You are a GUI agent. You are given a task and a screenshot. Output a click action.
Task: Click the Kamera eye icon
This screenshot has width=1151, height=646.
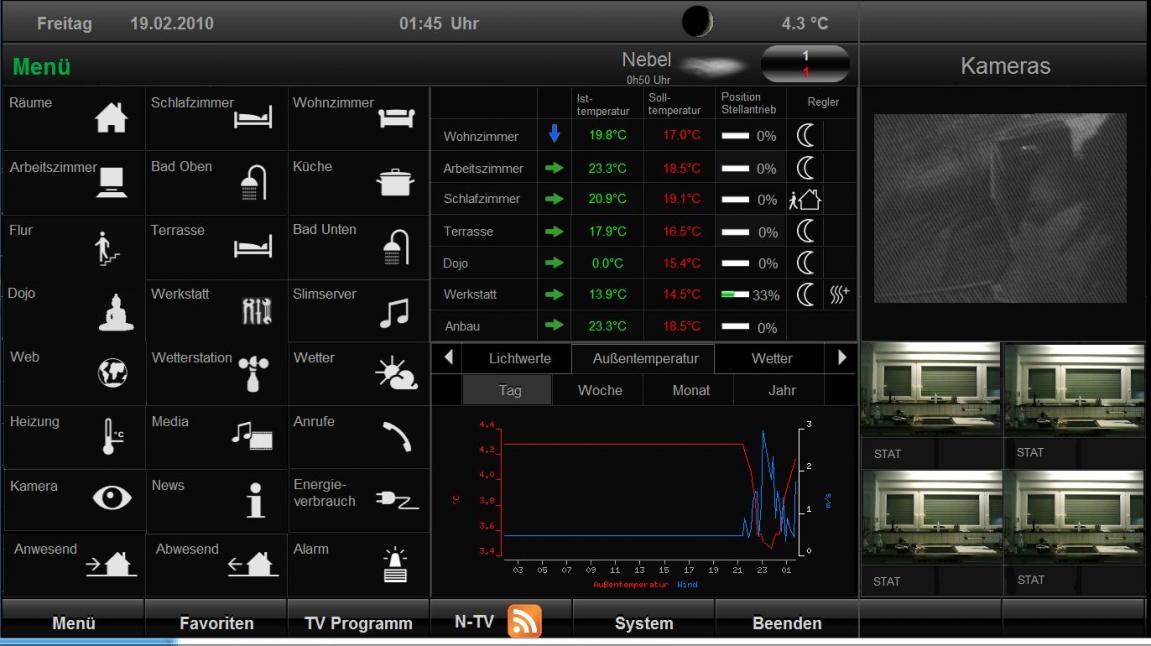tap(111, 499)
